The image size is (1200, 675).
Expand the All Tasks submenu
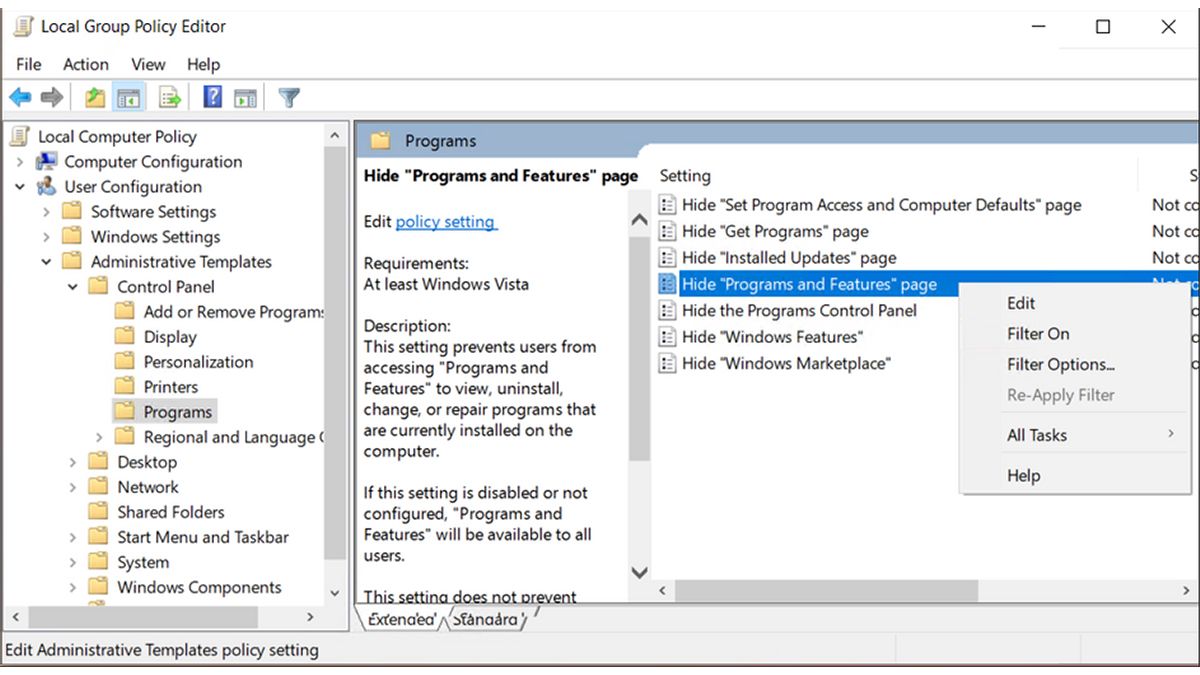click(1038, 434)
